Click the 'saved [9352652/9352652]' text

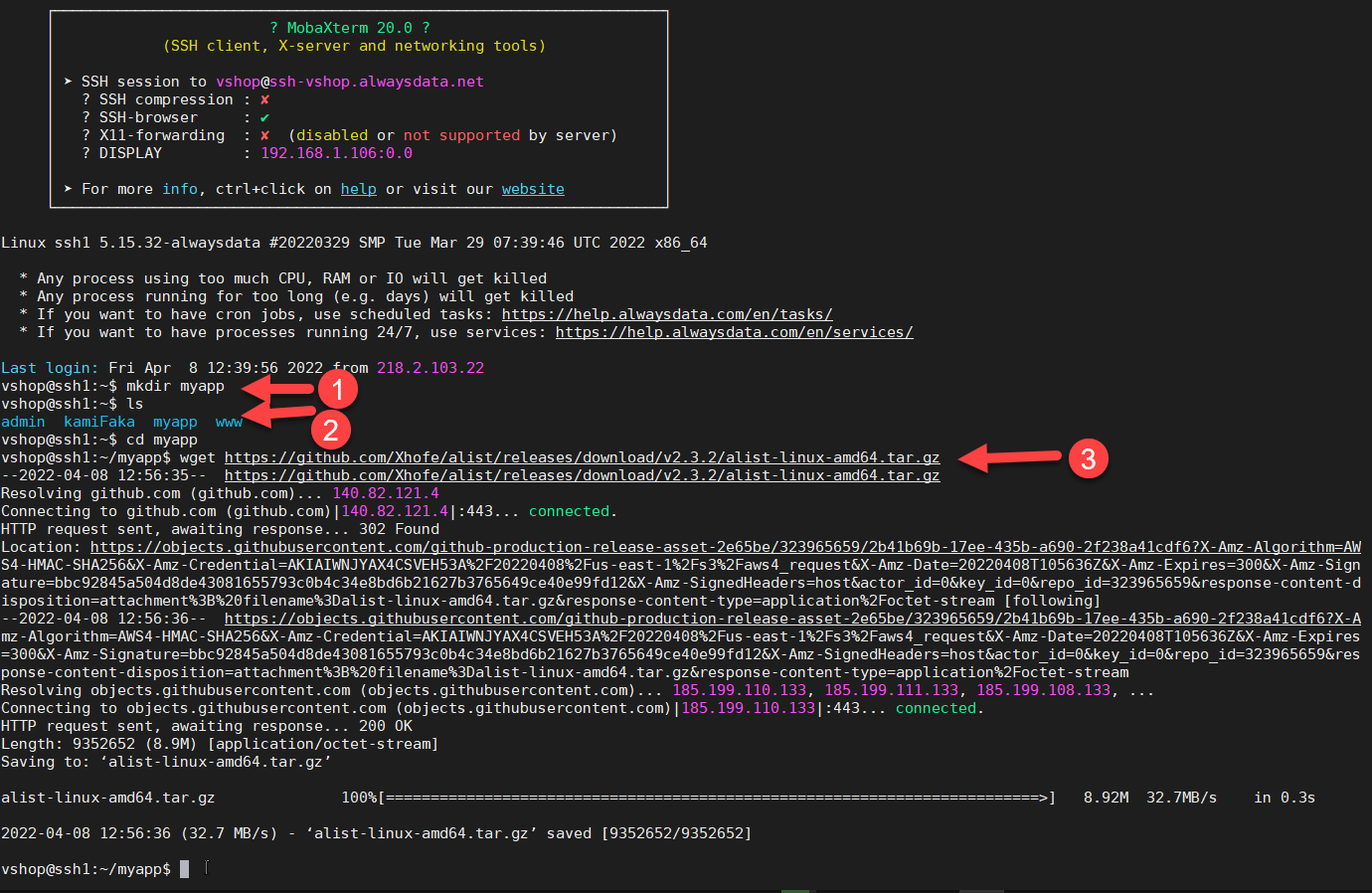649,833
